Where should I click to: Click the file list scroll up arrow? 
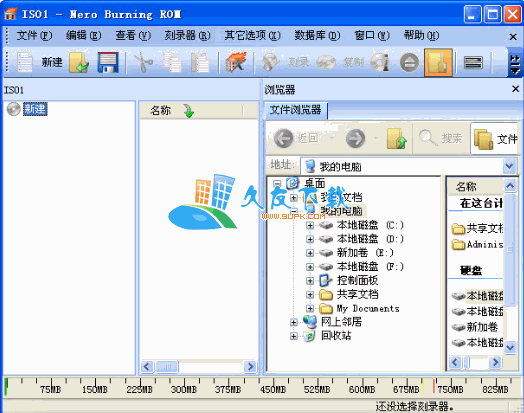click(510, 185)
